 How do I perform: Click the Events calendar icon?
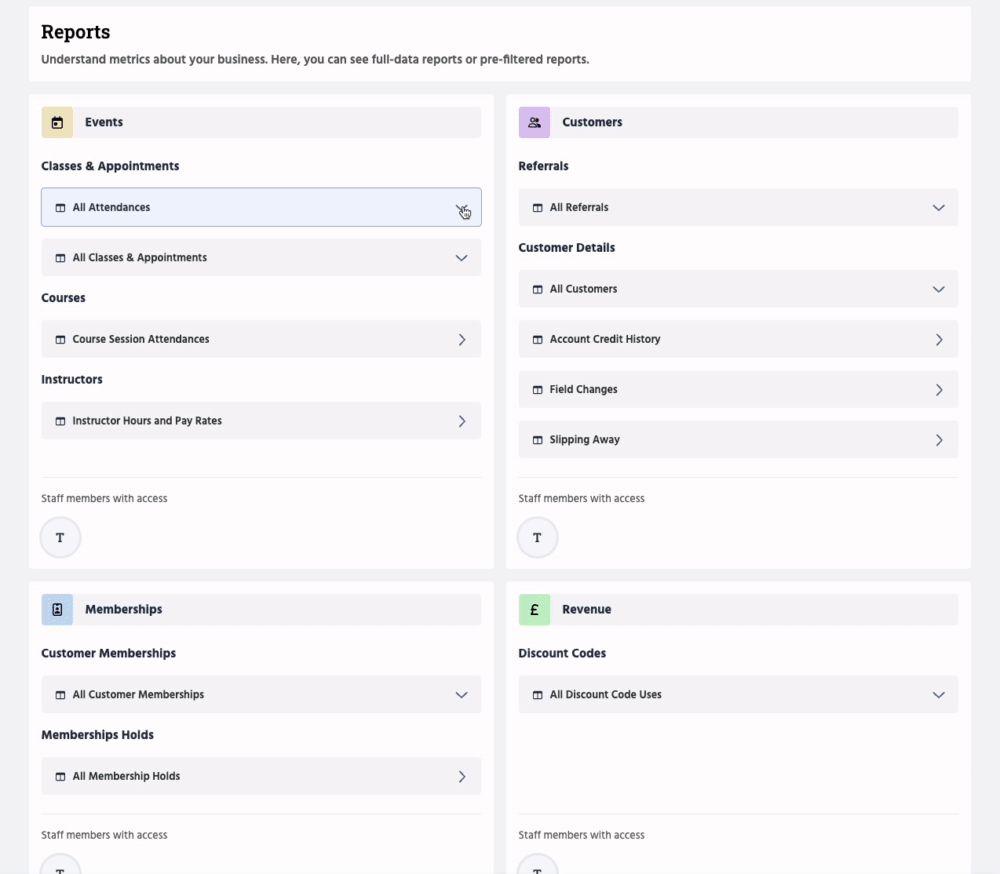pos(57,122)
